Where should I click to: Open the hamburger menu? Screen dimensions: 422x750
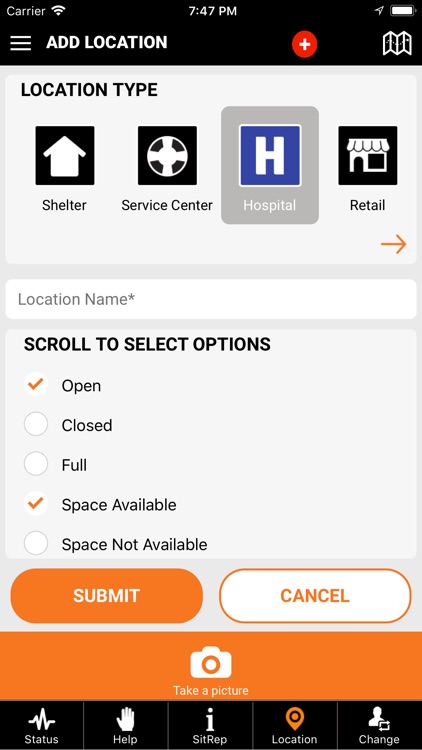click(x=21, y=43)
